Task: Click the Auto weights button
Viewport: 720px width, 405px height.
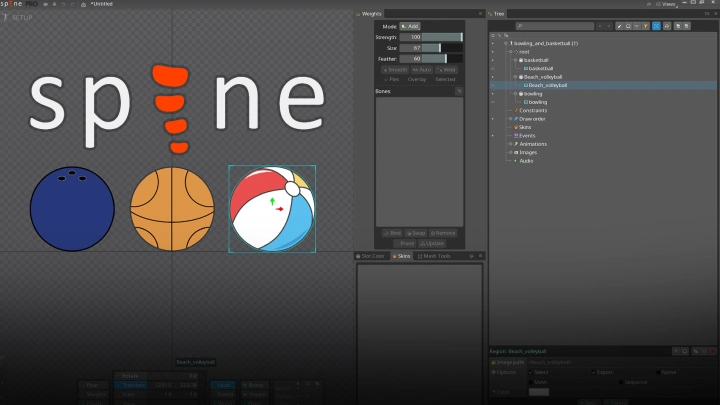Action: click(422, 70)
